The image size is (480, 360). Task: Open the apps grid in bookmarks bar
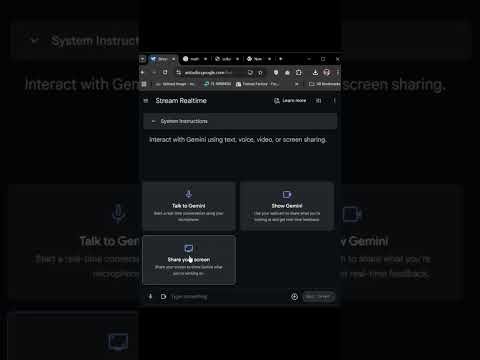click(144, 84)
